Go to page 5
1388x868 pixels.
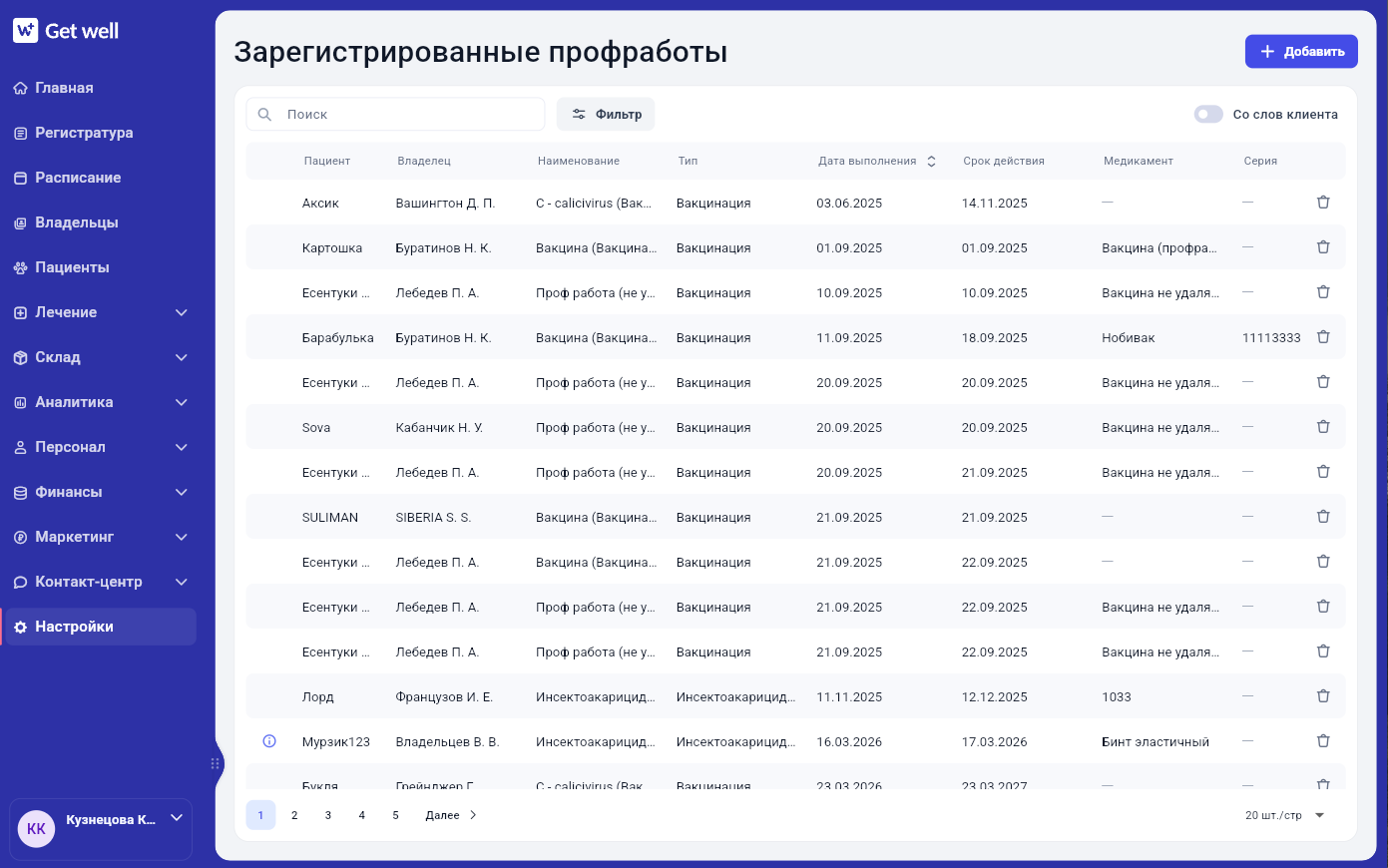396,815
